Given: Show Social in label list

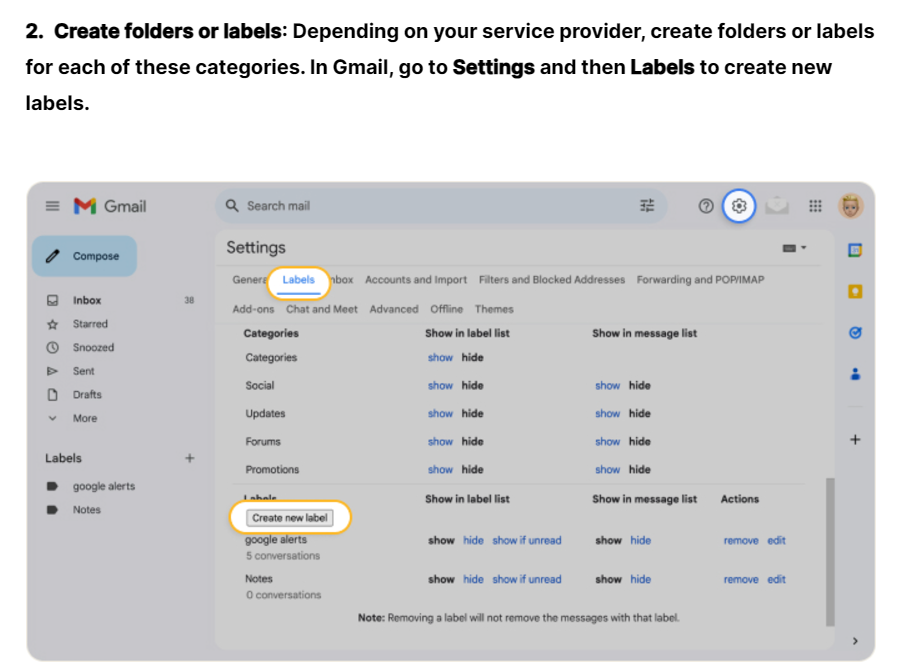Looking at the screenshot, I should coord(440,385).
